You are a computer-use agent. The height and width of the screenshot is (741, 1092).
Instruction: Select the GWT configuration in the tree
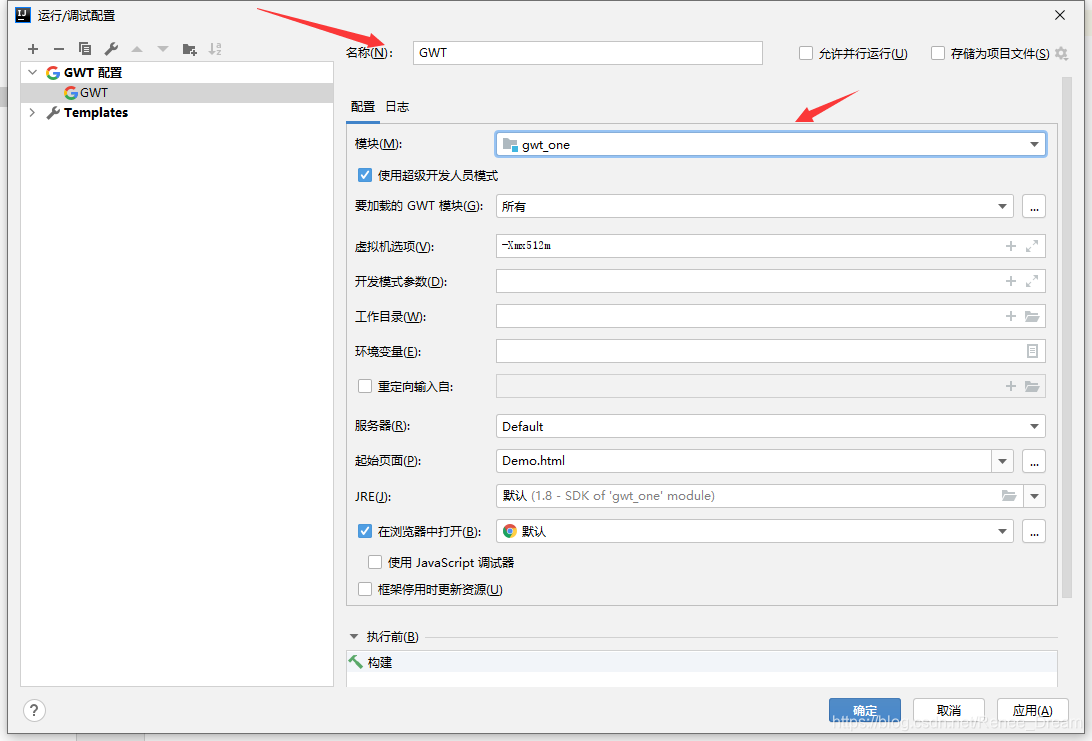[177, 93]
